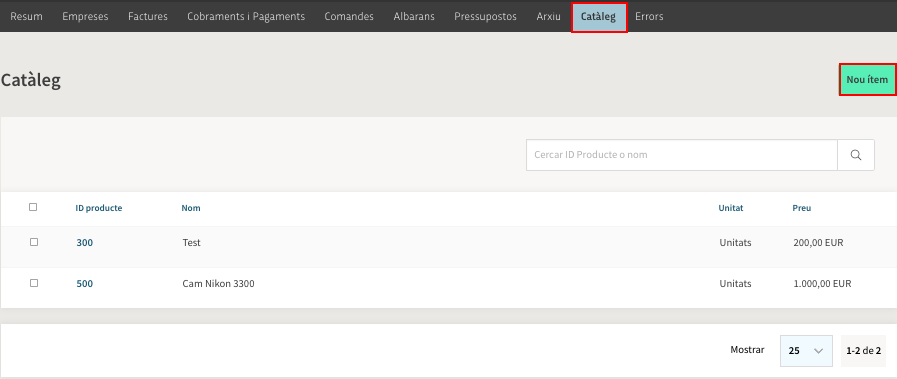The image size is (897, 379).
Task: Click Unitats cell in Cam Nikon row
Action: [x=736, y=284]
